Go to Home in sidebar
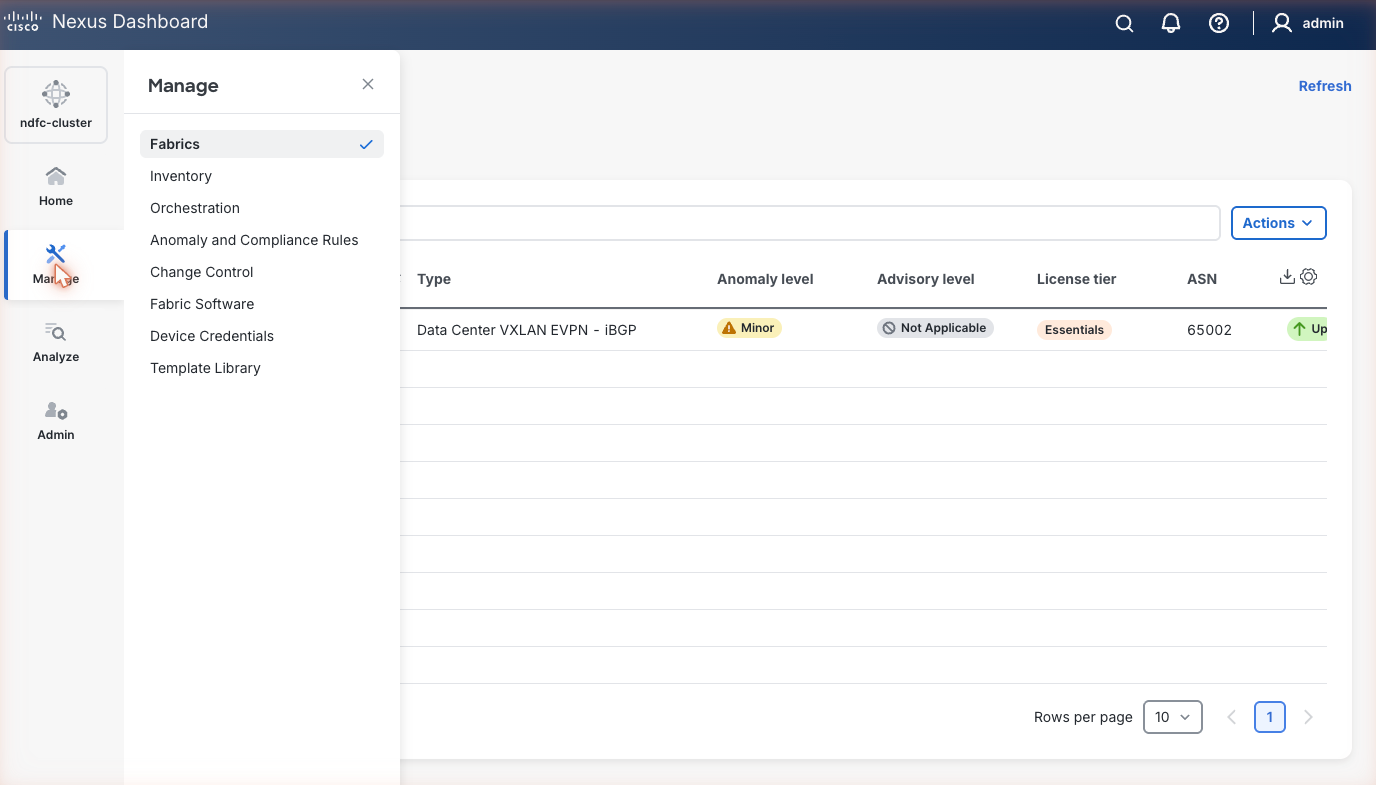Viewport: 1376px width, 785px height. (56, 187)
